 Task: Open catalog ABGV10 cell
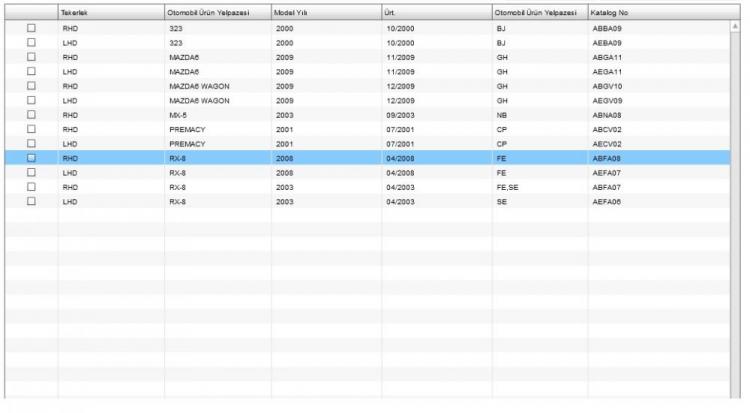pos(607,86)
